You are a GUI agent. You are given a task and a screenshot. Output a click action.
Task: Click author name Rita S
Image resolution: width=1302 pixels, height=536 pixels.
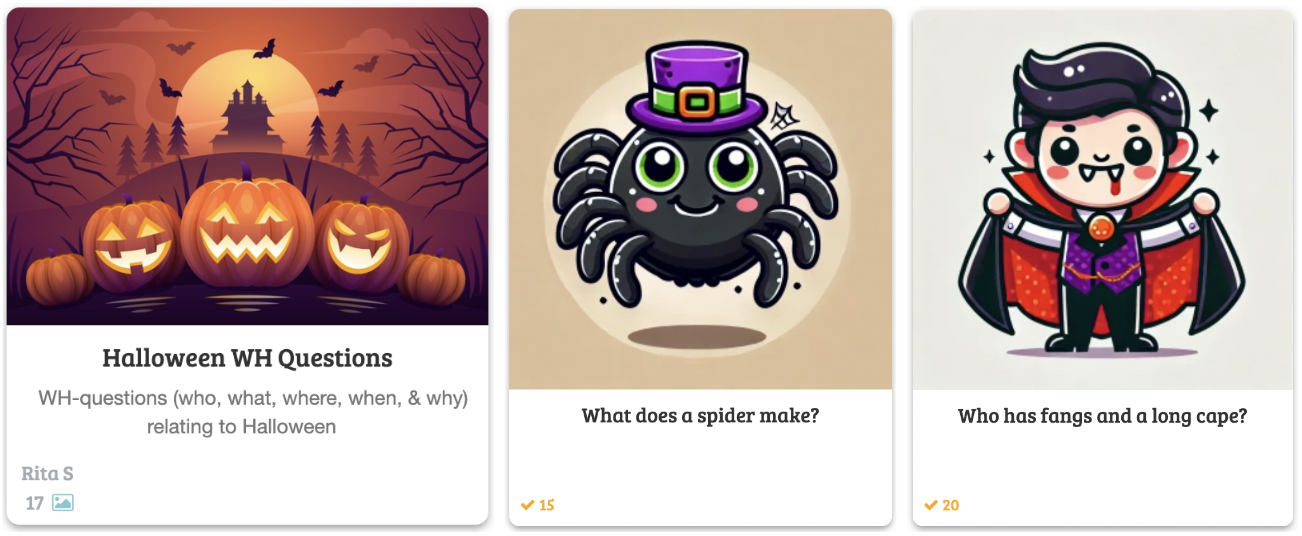[x=47, y=473]
